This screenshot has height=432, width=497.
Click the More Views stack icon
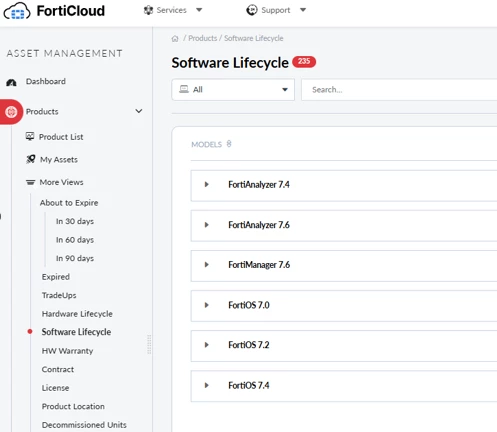[30, 182]
